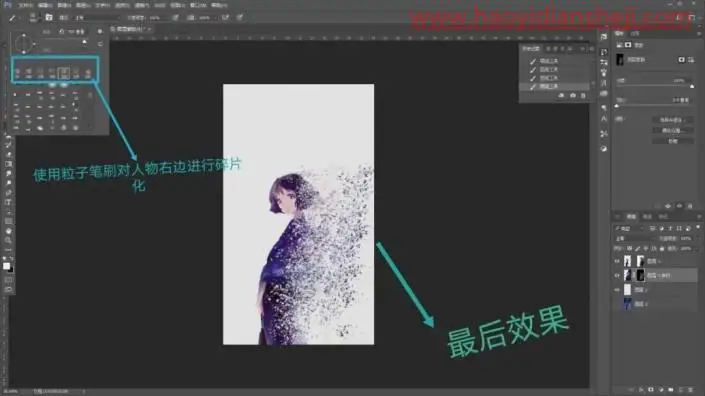Switch to the Properties panel tab
This screenshot has height=396, width=705.
tap(620, 34)
